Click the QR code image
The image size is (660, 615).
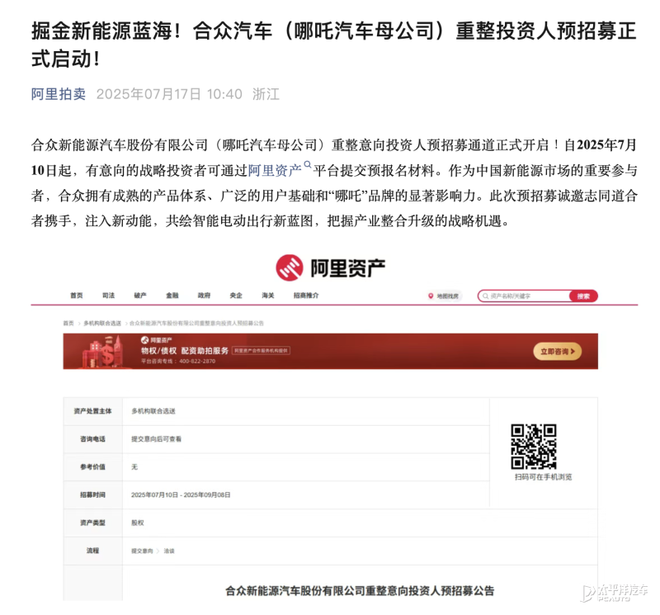[x=534, y=446]
